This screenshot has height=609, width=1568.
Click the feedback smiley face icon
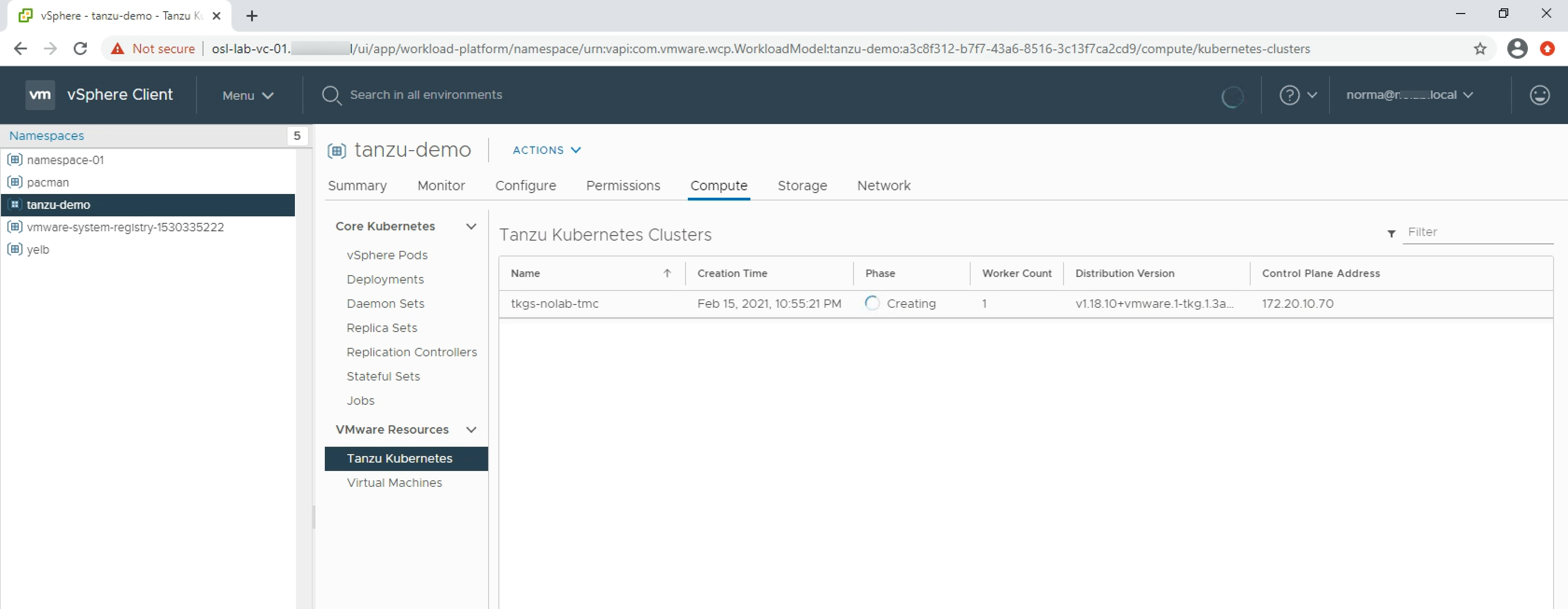click(1540, 95)
